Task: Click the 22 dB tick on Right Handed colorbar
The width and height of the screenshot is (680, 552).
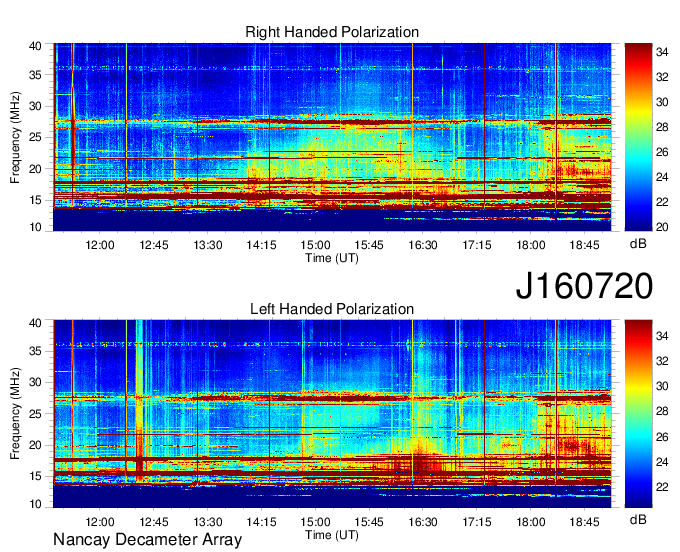Action: 662,202
